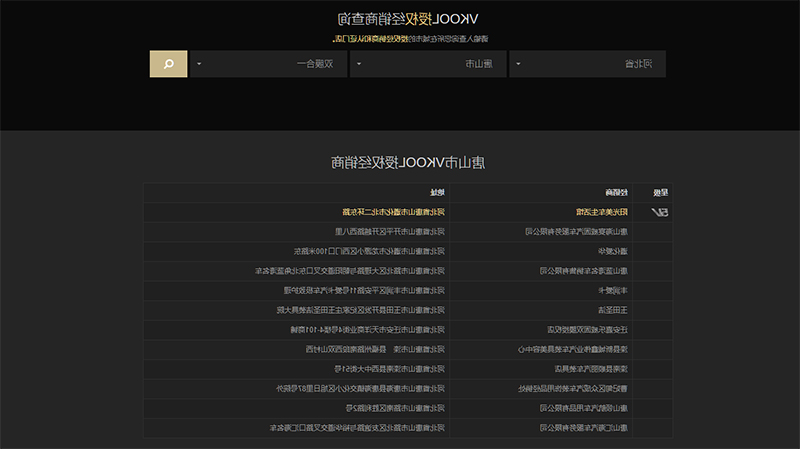Click address 滦南县西中大街51号
Viewport: 800px width, 449px height.
(389, 369)
